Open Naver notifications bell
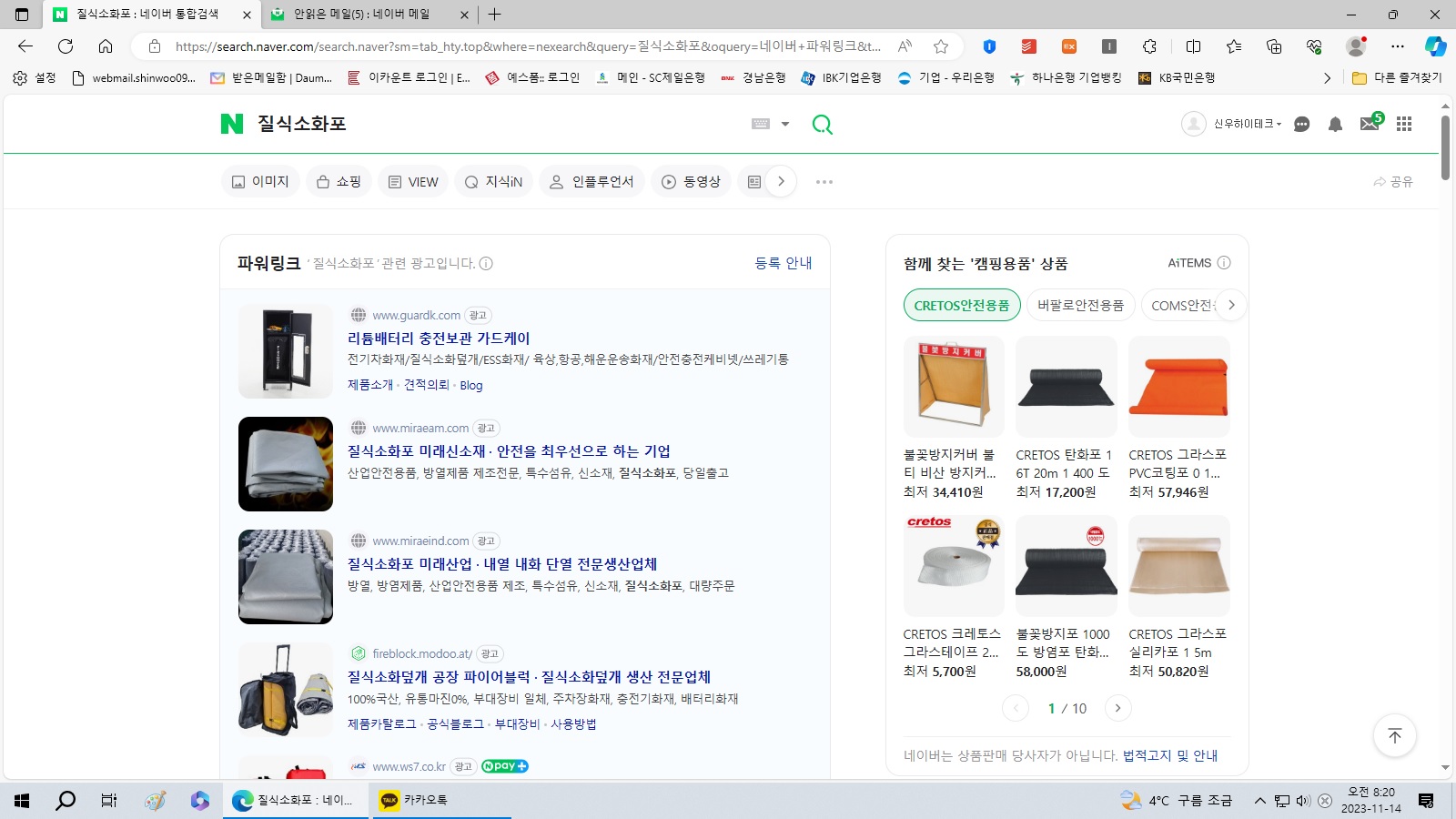Screen dimensions: 1456x819 pyautogui.click(x=1335, y=125)
